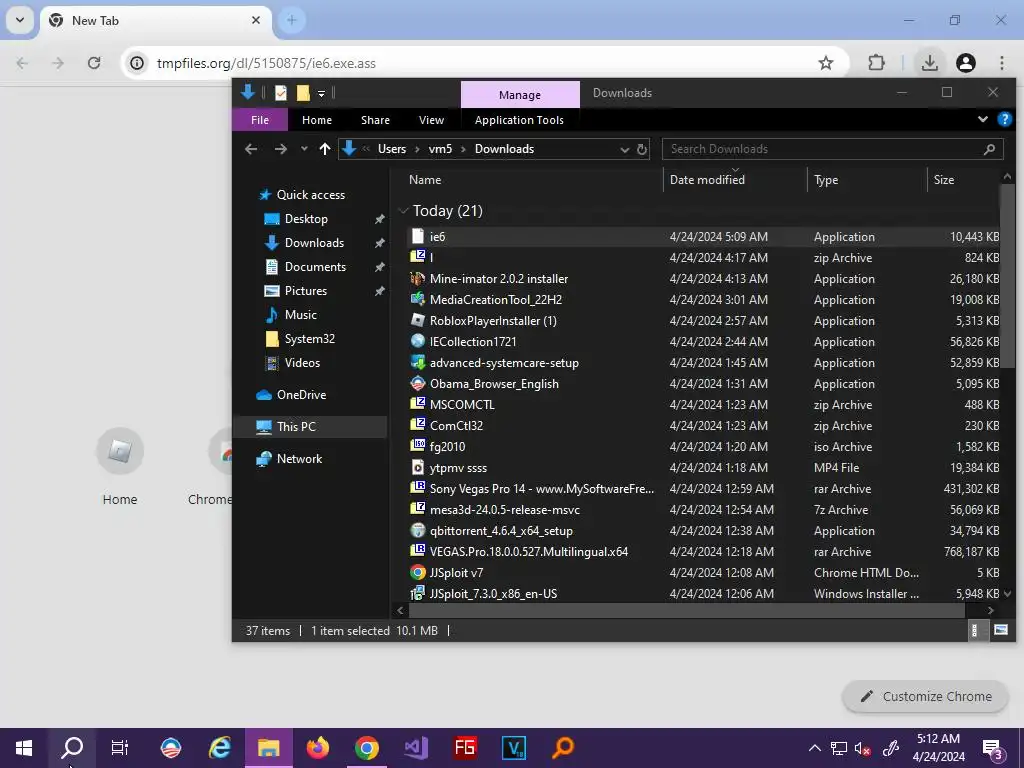This screenshot has height=768, width=1024.
Task: Open Desktop in the navigation pane
Action: point(306,219)
